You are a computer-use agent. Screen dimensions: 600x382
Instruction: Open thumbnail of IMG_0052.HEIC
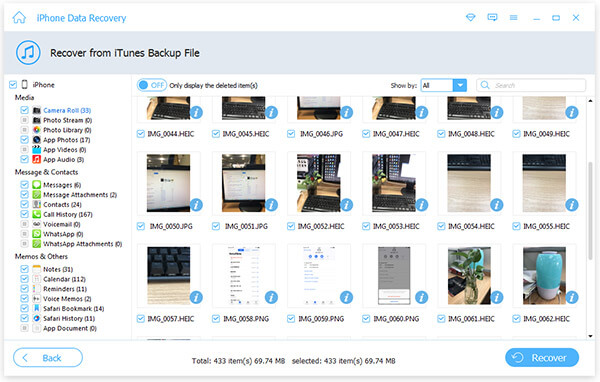coord(319,183)
